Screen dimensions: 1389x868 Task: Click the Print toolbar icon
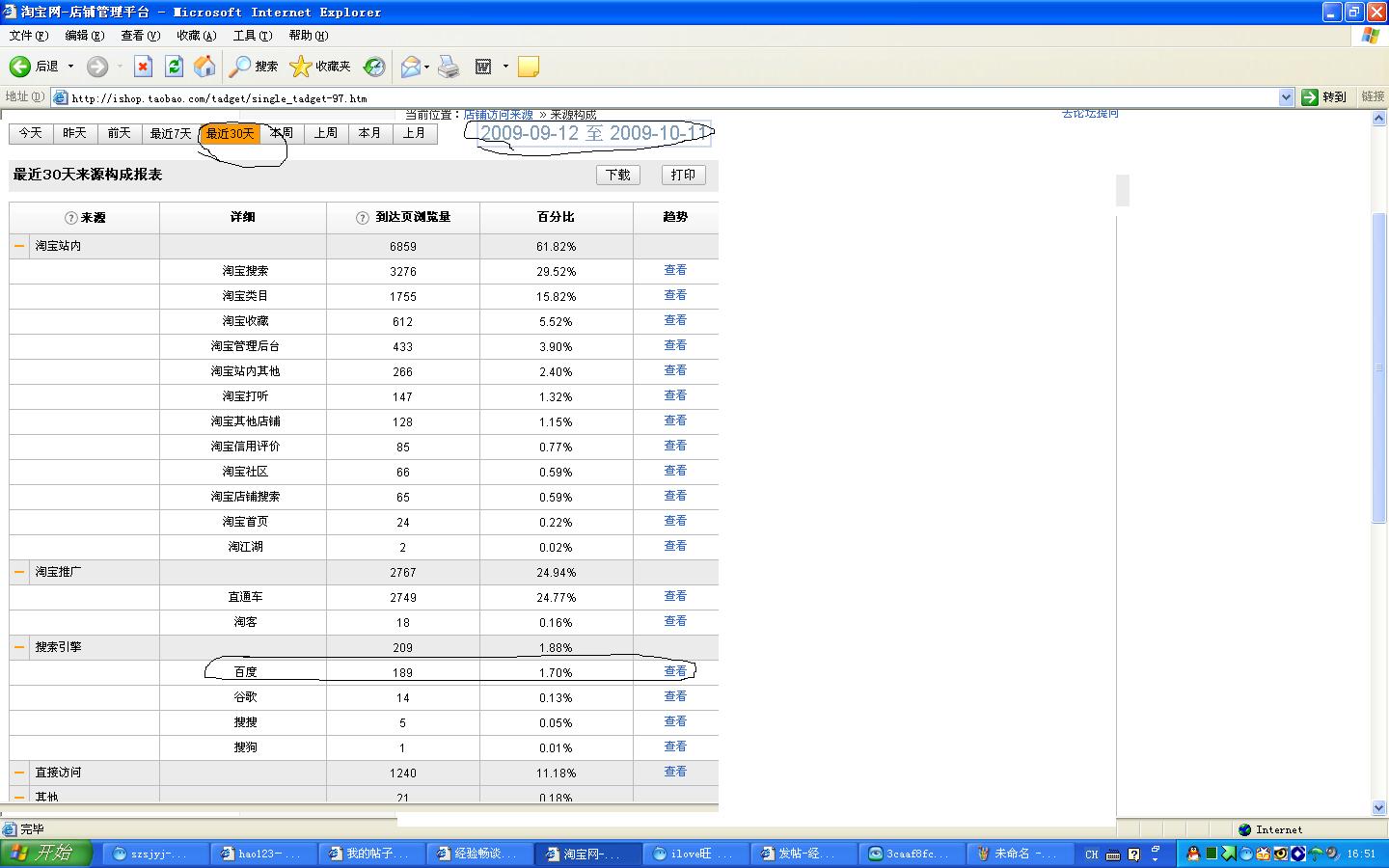(x=449, y=67)
